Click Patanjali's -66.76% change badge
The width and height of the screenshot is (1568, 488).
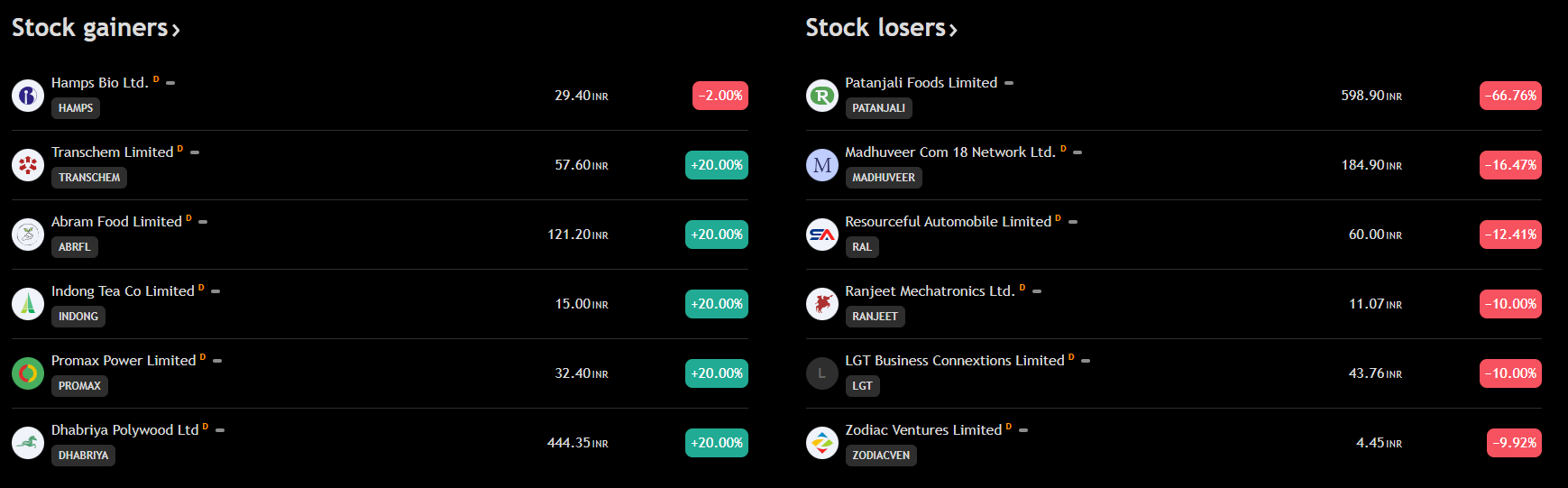[x=1510, y=96]
